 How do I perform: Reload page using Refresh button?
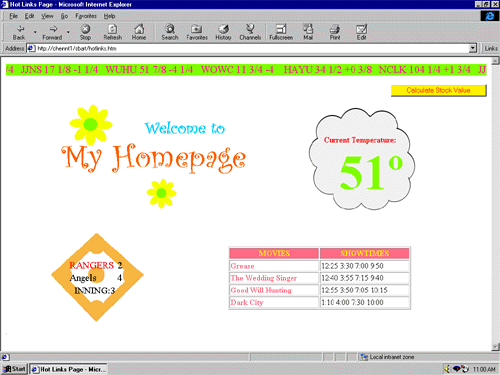coord(113,32)
